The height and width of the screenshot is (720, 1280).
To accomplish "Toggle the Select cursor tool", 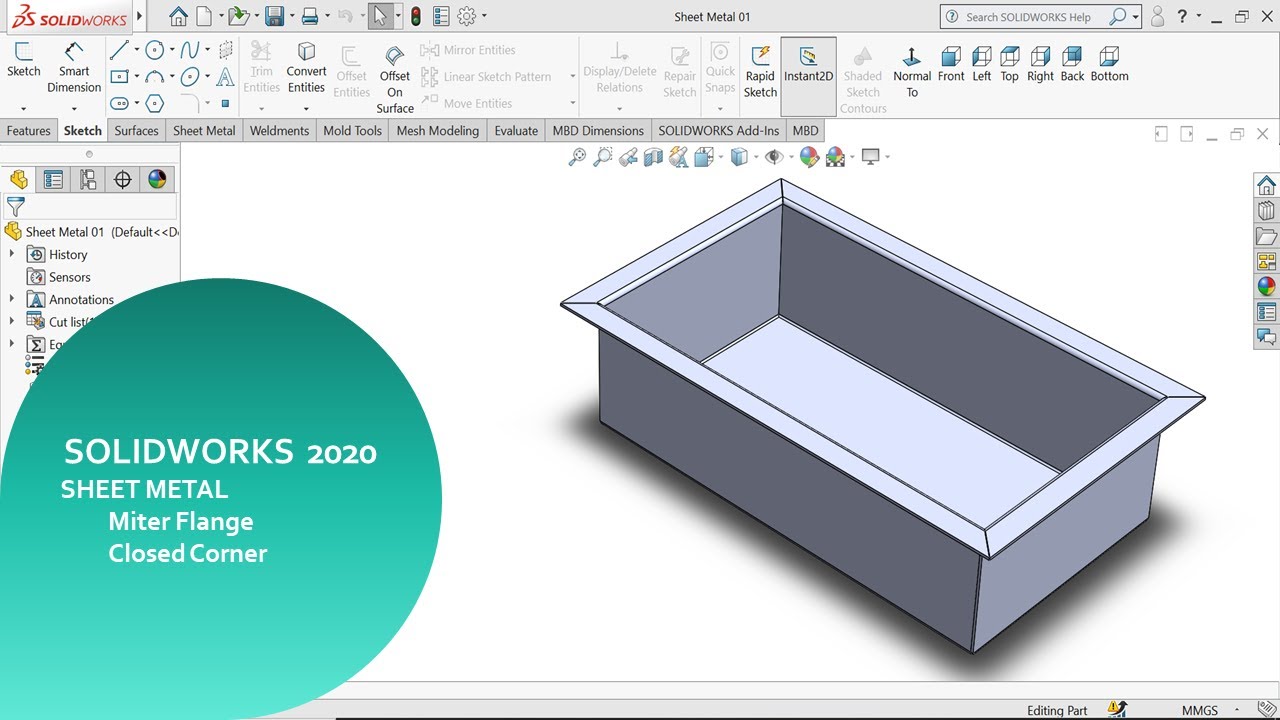I will tap(380, 16).
